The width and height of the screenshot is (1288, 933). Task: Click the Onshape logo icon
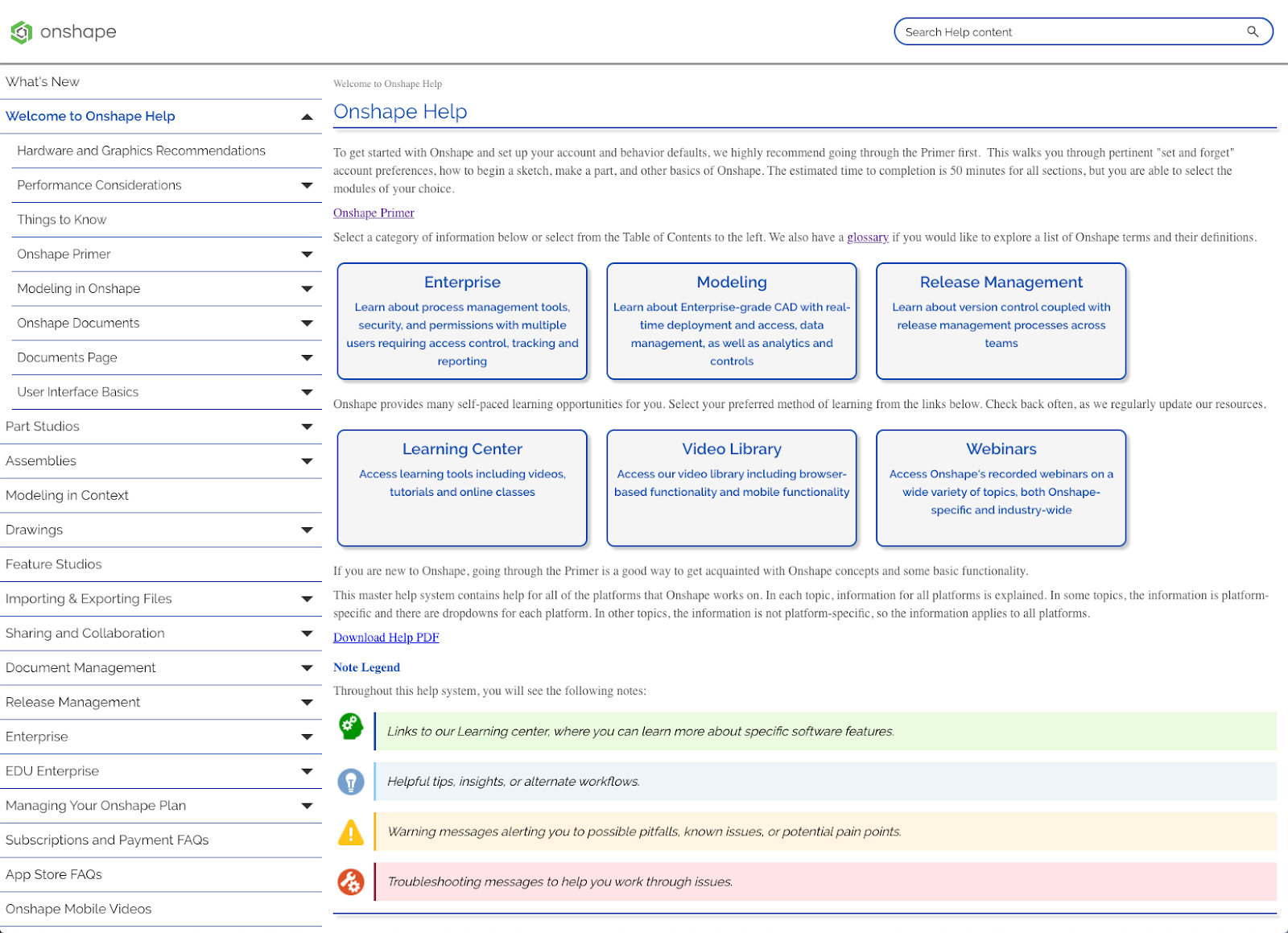pyautogui.click(x=21, y=32)
